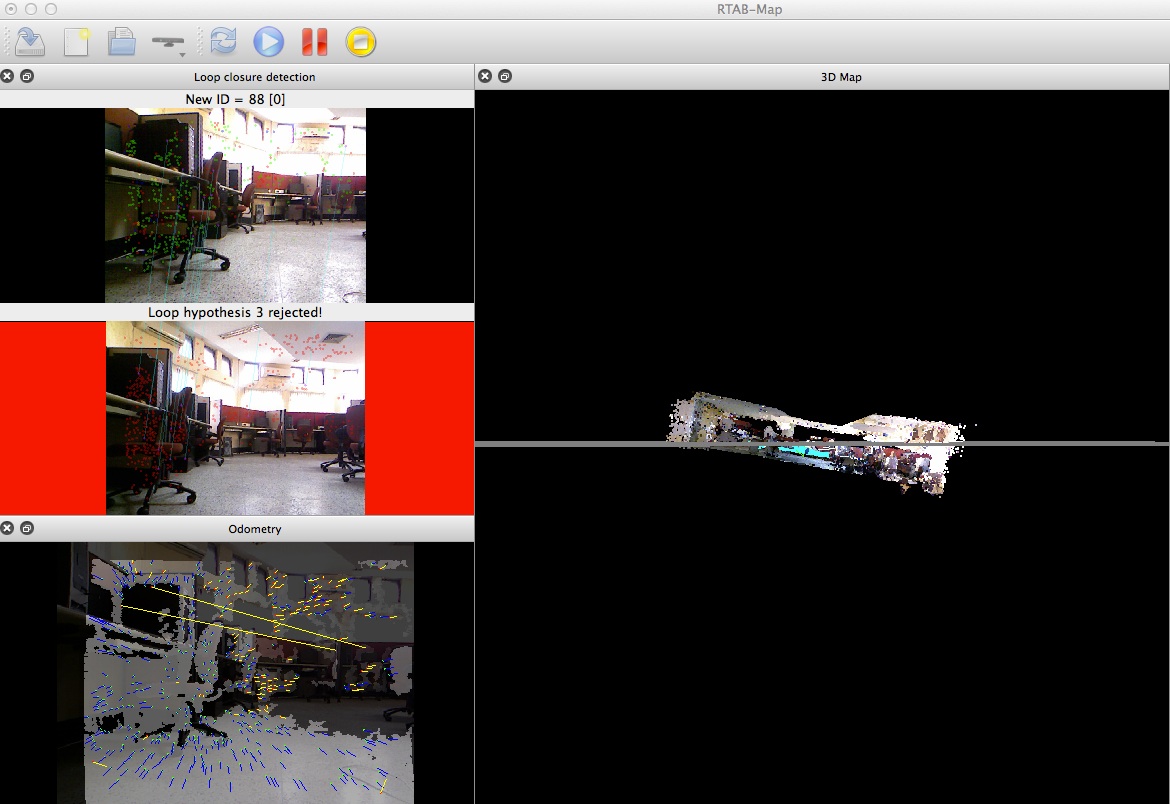Click the save database toolbar icon
The width and height of the screenshot is (1170, 804).
pyautogui.click(x=30, y=41)
